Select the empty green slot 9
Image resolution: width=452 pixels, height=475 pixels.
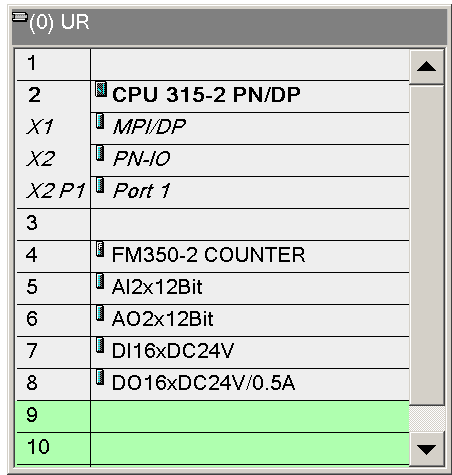tap(213, 417)
